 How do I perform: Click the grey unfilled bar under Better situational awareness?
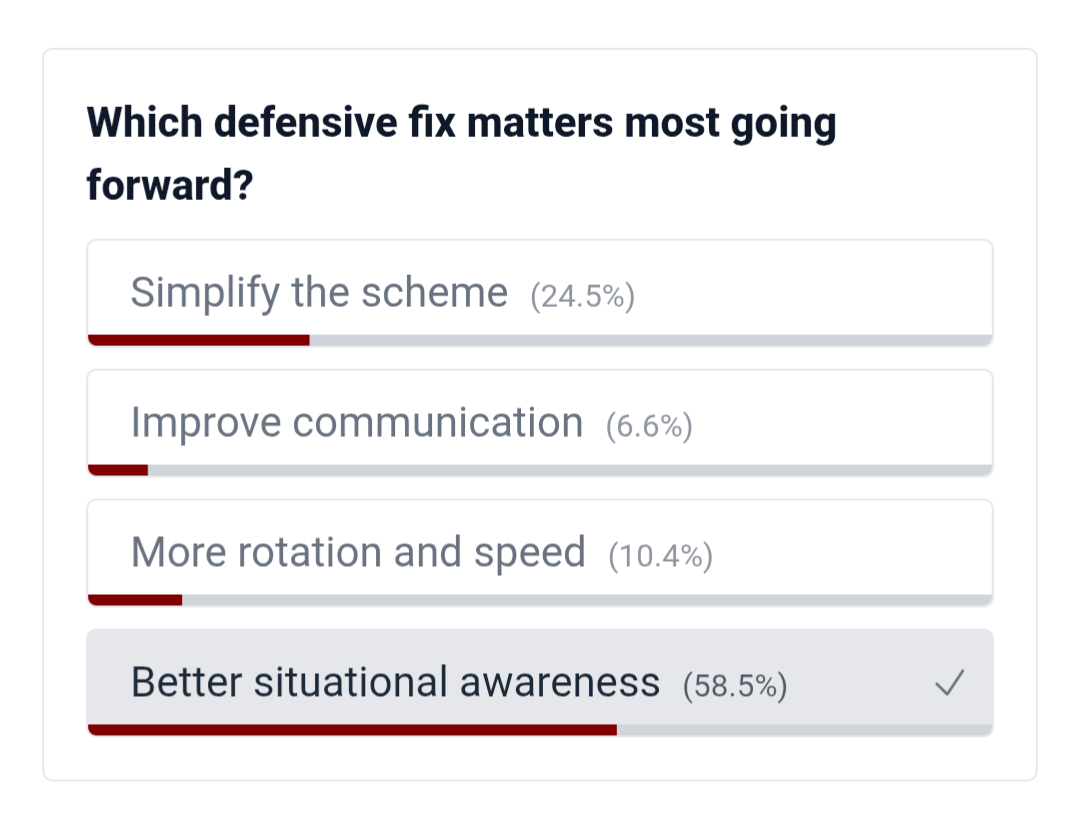(804, 730)
